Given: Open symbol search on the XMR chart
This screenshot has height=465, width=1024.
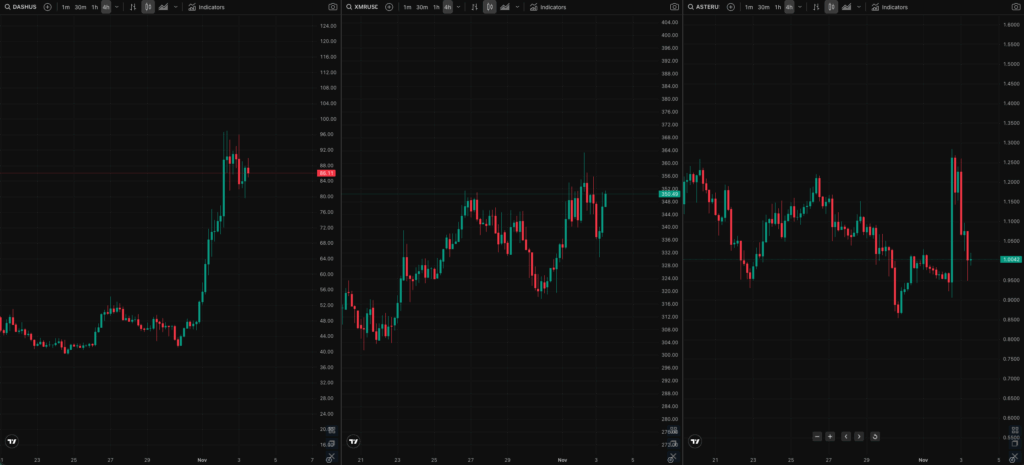Looking at the screenshot, I should click(362, 7).
